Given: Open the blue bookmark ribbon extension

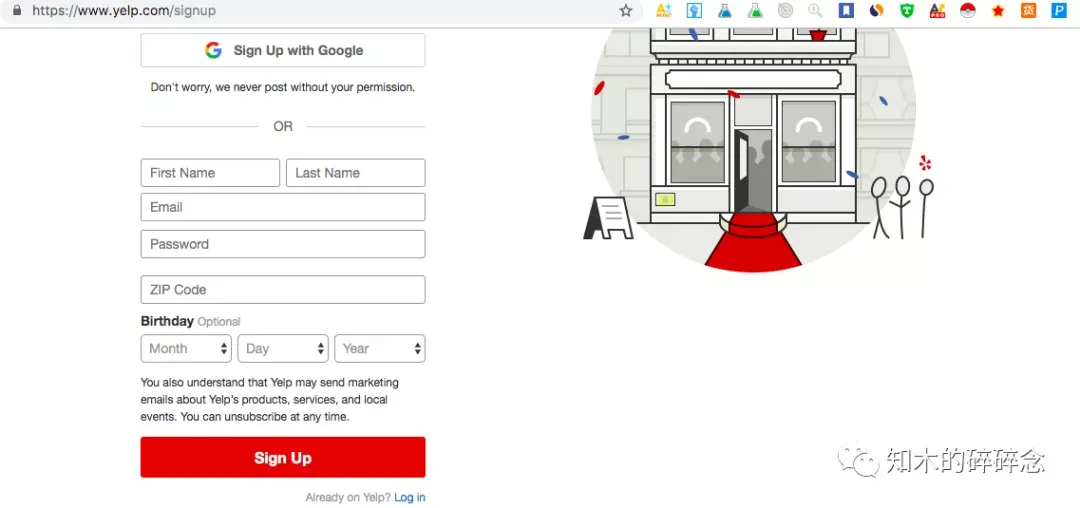Looking at the screenshot, I should [846, 10].
